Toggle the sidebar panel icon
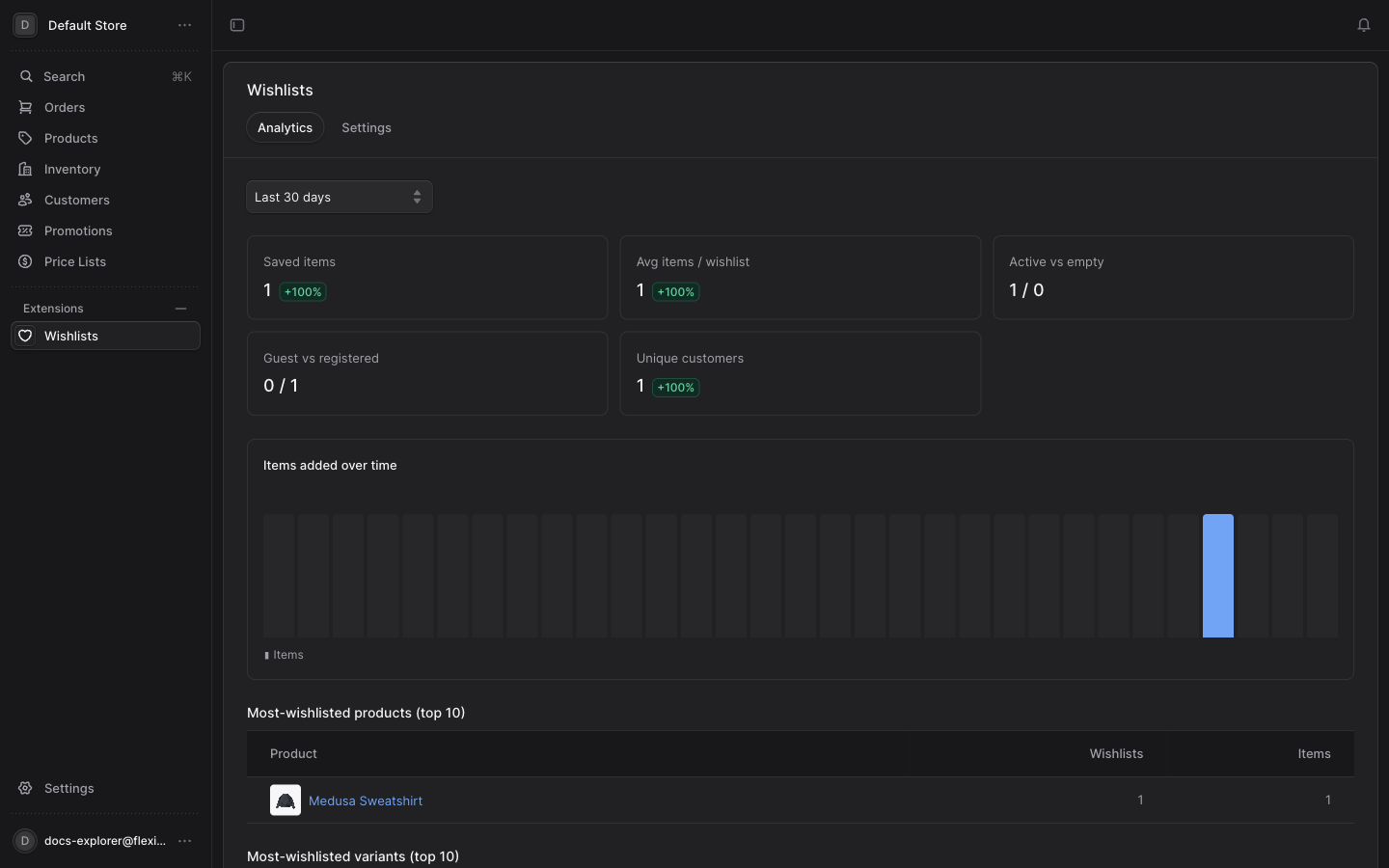The image size is (1389, 868). 237,25
